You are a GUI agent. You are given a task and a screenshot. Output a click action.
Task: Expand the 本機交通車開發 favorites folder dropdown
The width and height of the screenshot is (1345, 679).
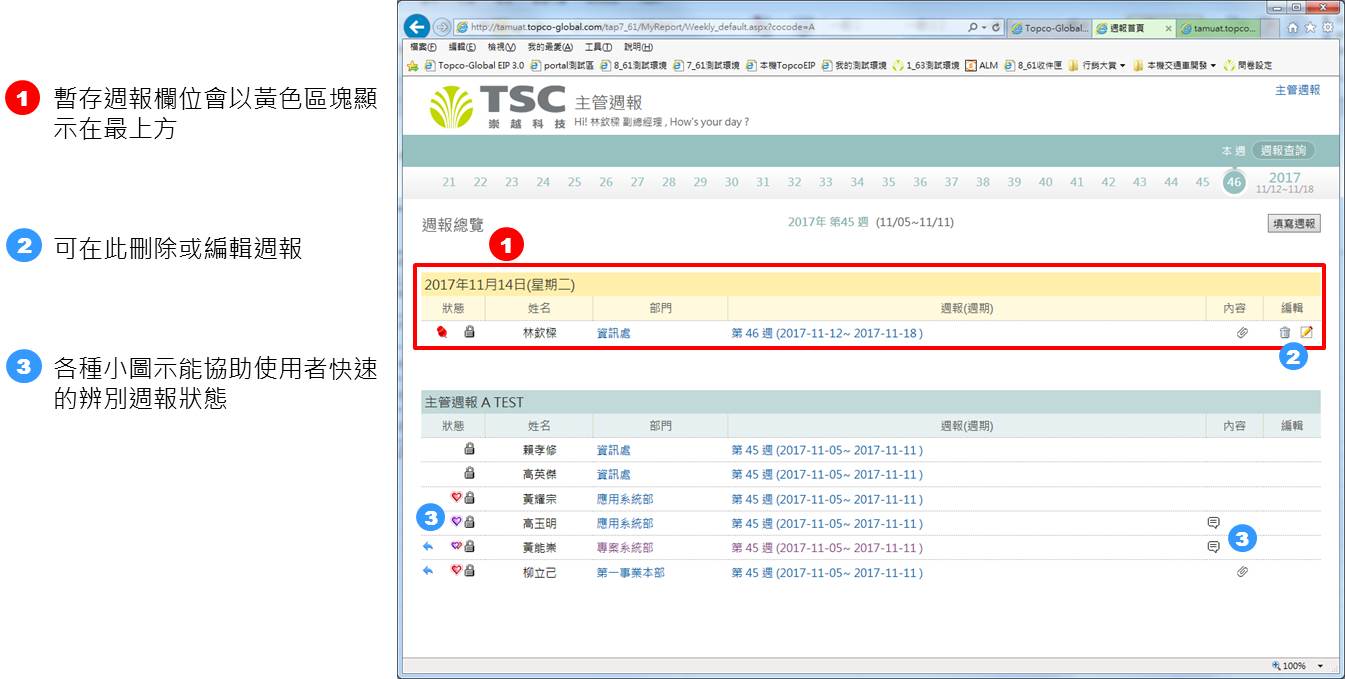point(1213,66)
